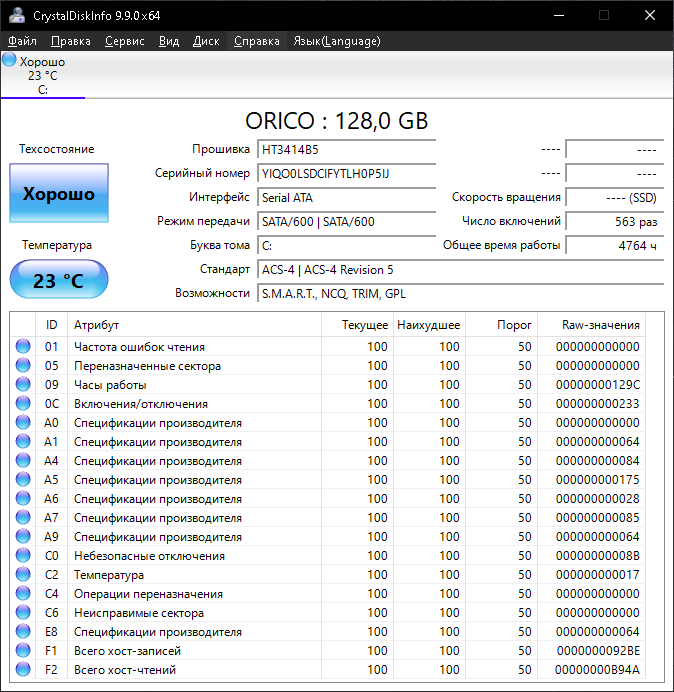
Task: Click the Прошивка field HT3414B5
Action: (x=346, y=150)
